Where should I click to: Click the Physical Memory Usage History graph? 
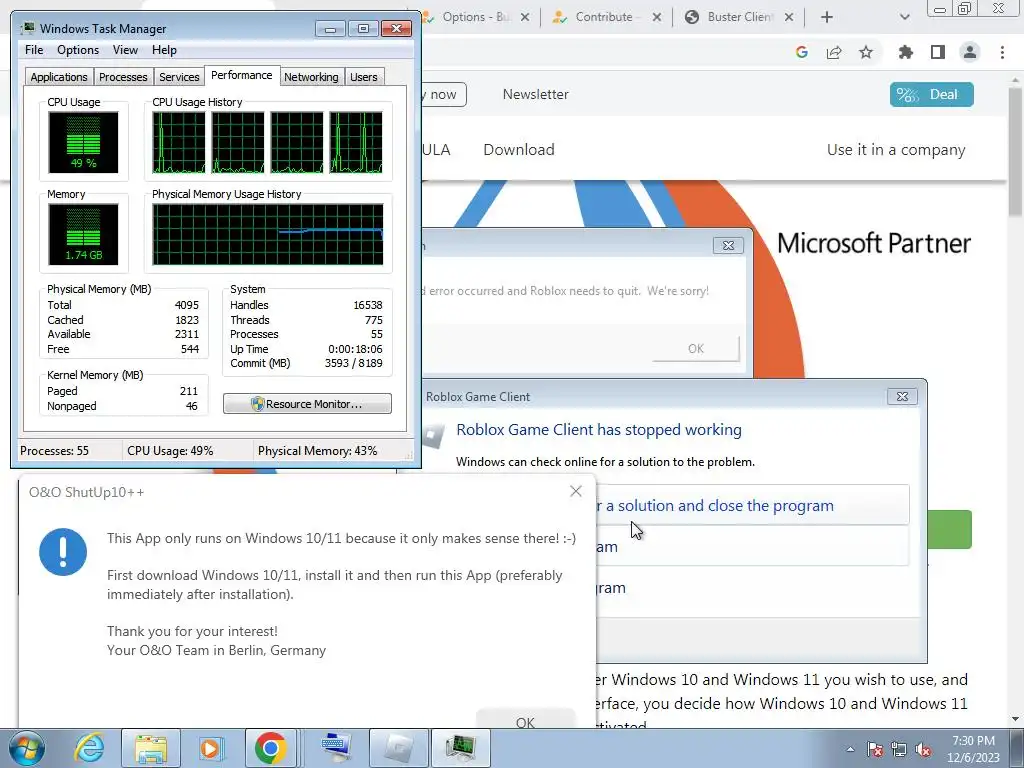click(x=268, y=234)
